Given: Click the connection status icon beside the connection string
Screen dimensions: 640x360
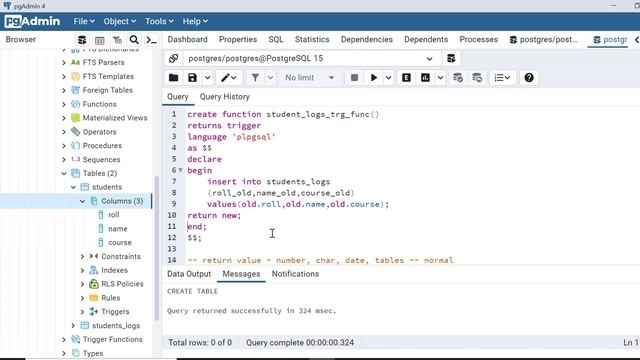Looking at the screenshot, I should 173,58.
